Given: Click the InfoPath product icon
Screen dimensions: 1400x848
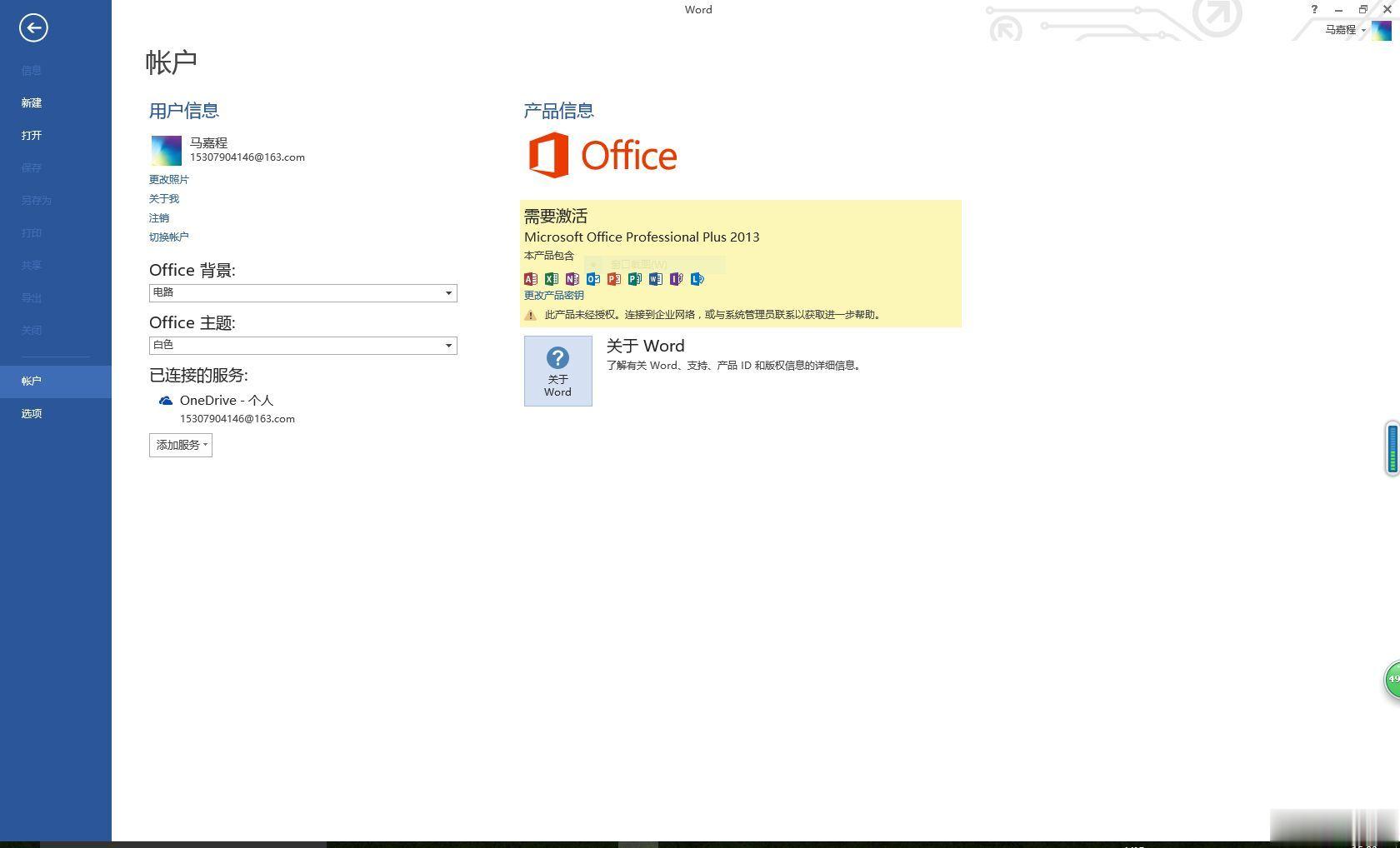Looking at the screenshot, I should tap(677, 279).
